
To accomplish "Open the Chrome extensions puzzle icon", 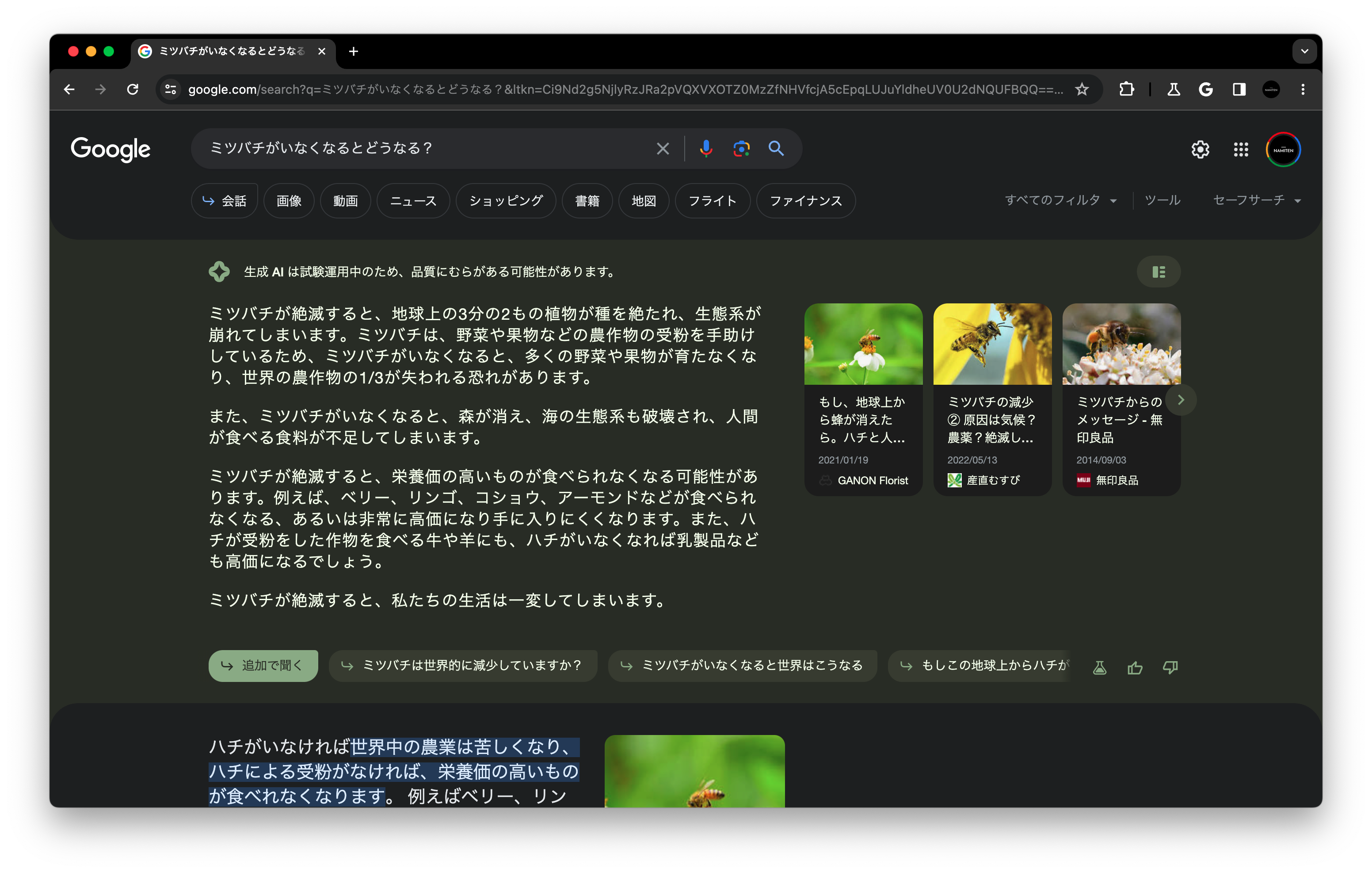I will [1126, 89].
